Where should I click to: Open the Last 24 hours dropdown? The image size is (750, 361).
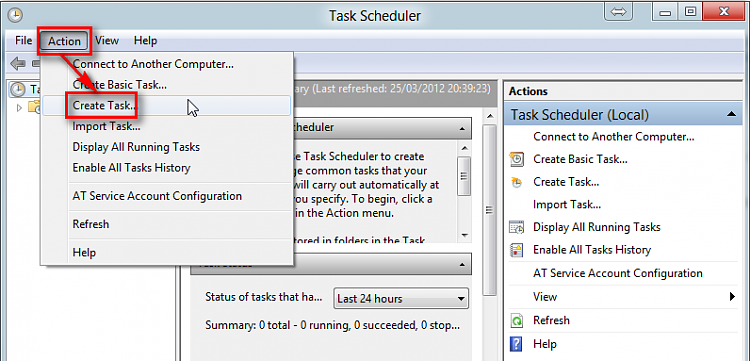tap(401, 299)
